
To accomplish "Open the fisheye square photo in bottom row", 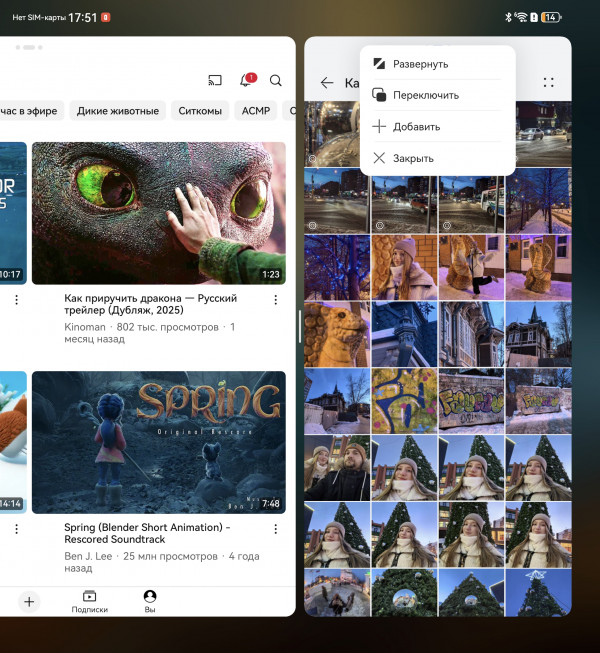I will 337,593.
